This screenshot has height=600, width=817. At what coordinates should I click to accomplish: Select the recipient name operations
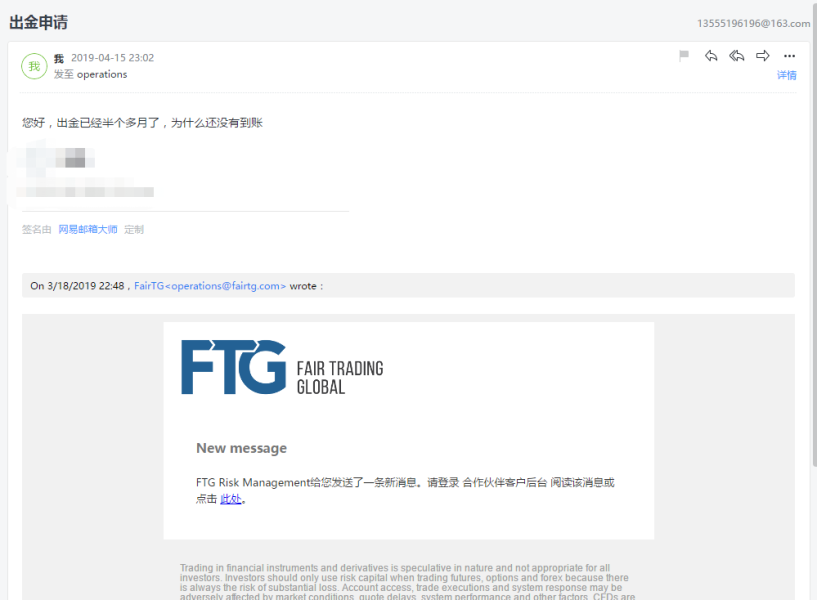(102, 74)
